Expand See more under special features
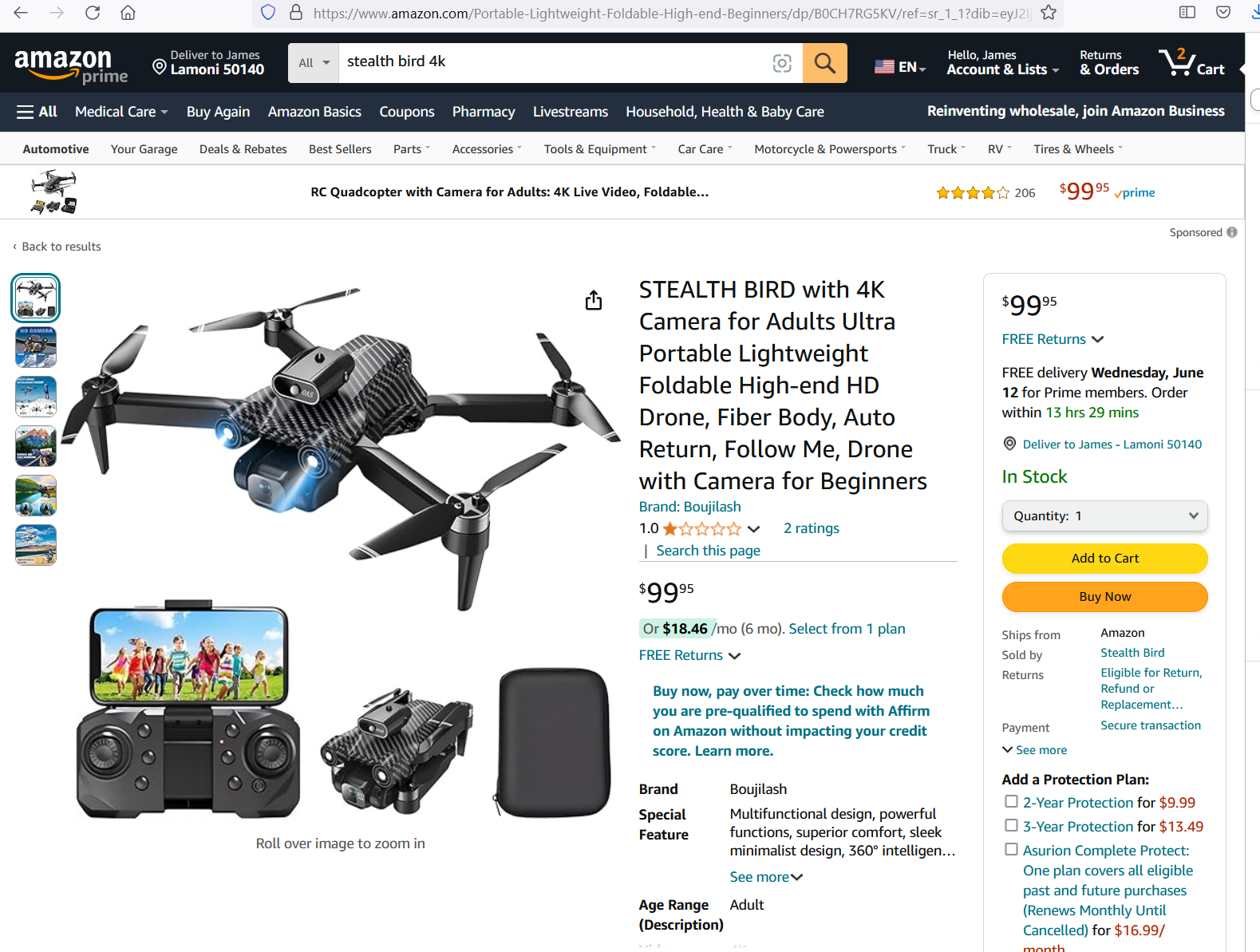The height and width of the screenshot is (952, 1260). [x=766, y=877]
